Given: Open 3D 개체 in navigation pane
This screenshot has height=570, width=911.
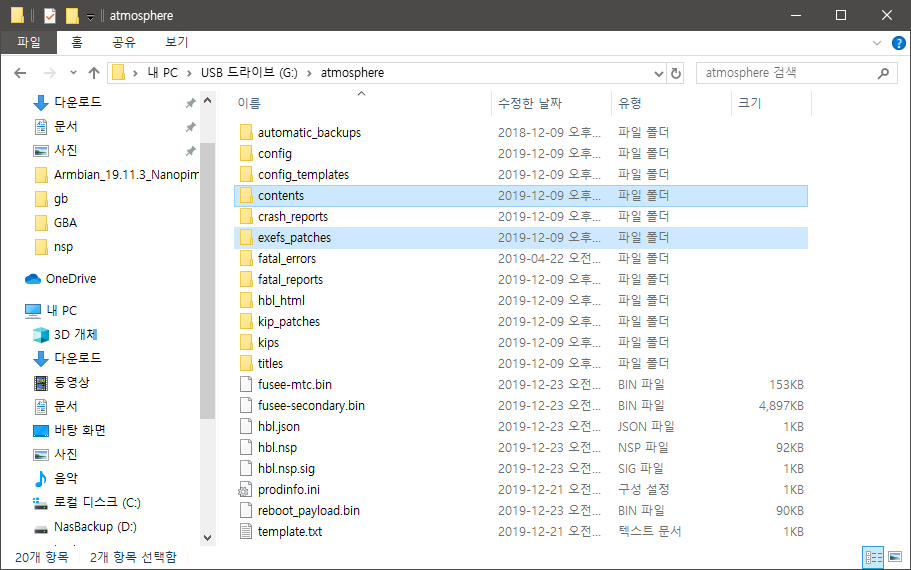Looking at the screenshot, I should (x=66, y=335).
